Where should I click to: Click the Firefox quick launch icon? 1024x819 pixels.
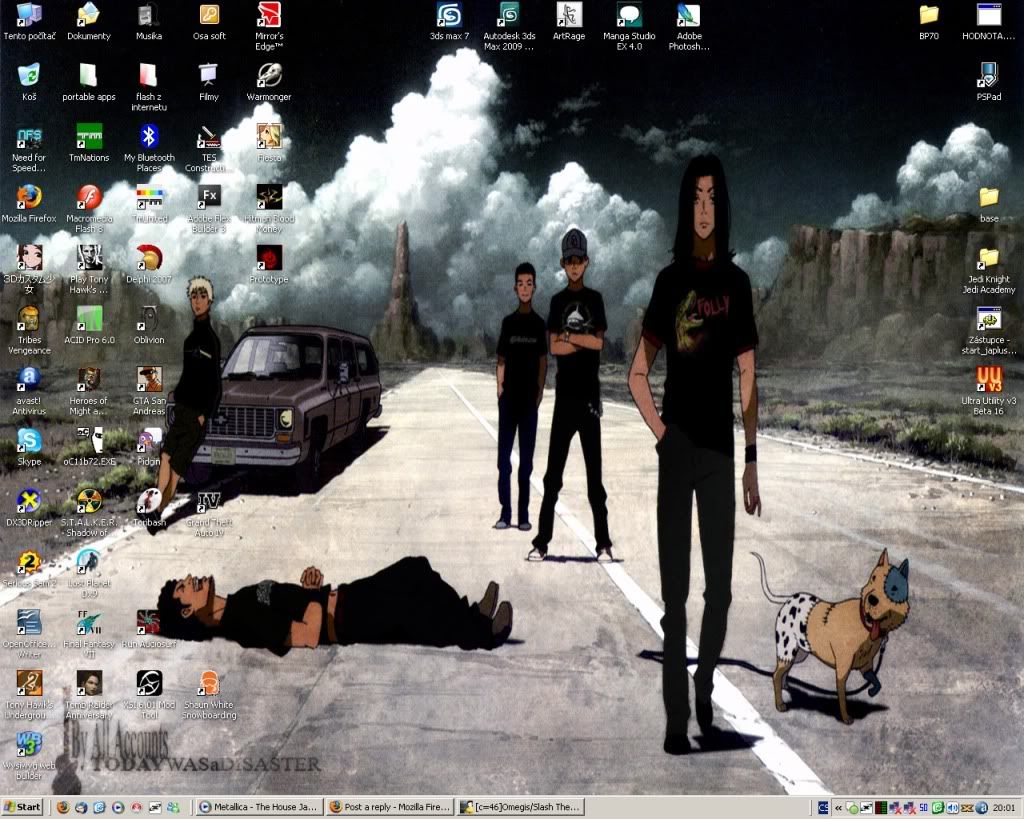(63, 807)
